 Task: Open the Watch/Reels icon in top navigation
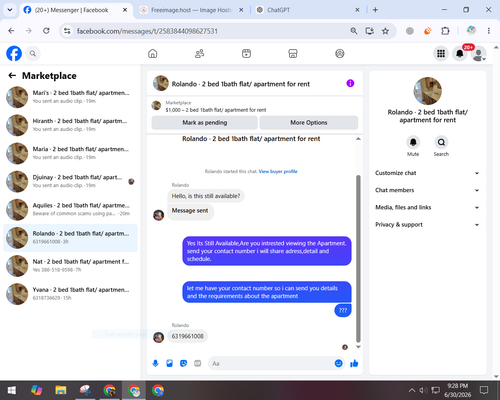246,53
